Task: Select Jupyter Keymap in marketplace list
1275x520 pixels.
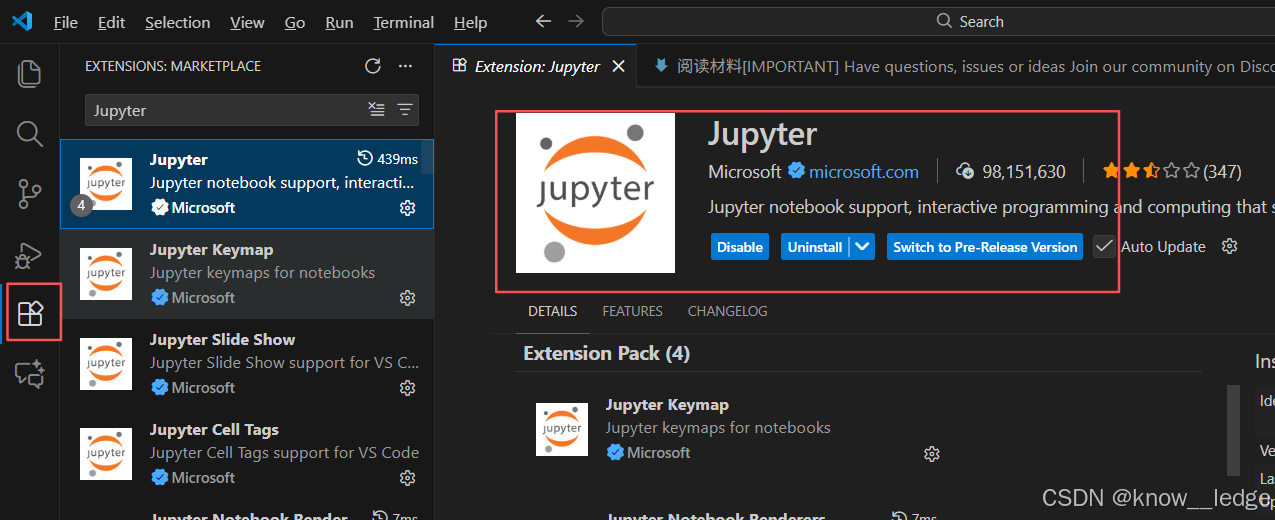Action: point(247,274)
